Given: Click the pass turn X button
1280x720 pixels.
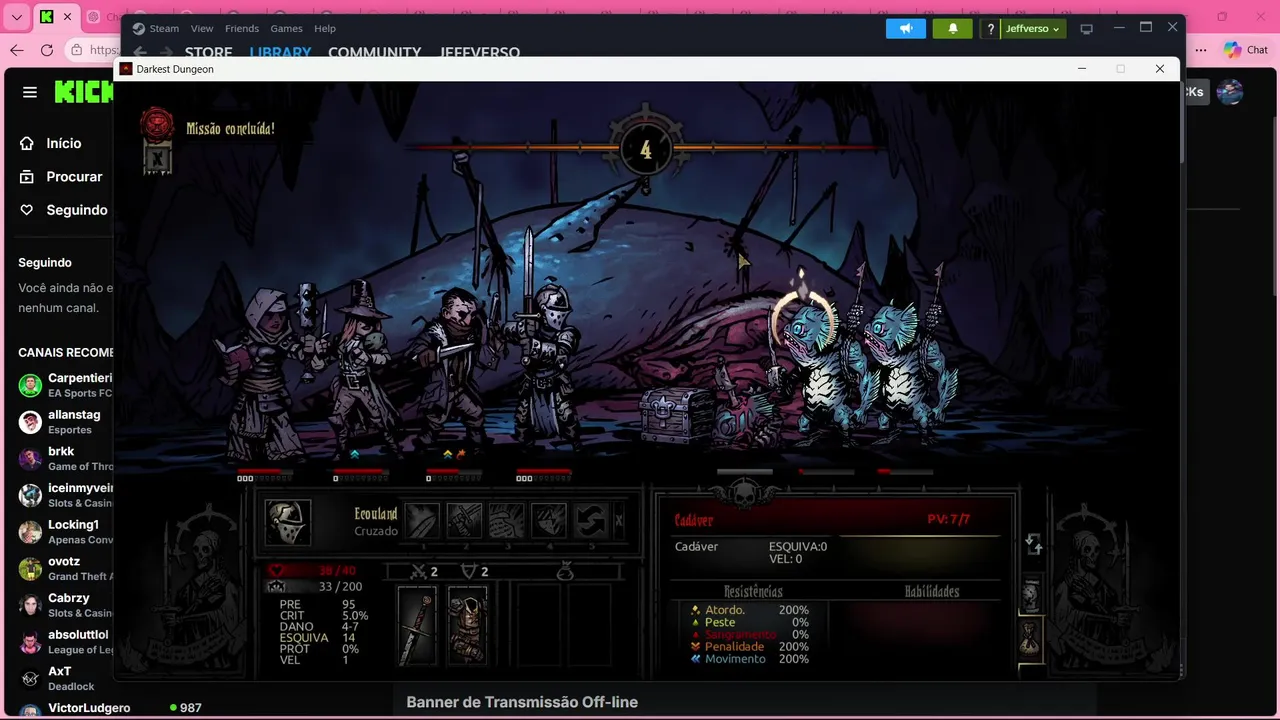Looking at the screenshot, I should pyautogui.click(x=618, y=521).
